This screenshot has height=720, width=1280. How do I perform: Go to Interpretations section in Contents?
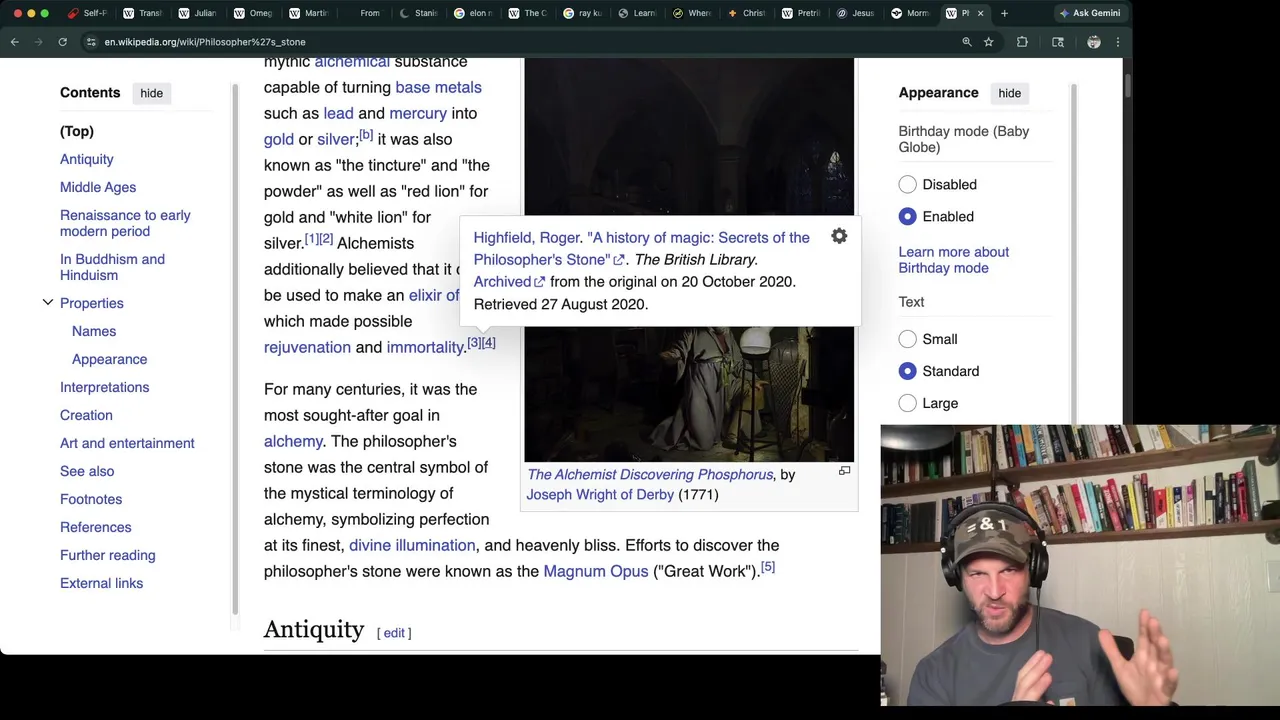(x=104, y=387)
